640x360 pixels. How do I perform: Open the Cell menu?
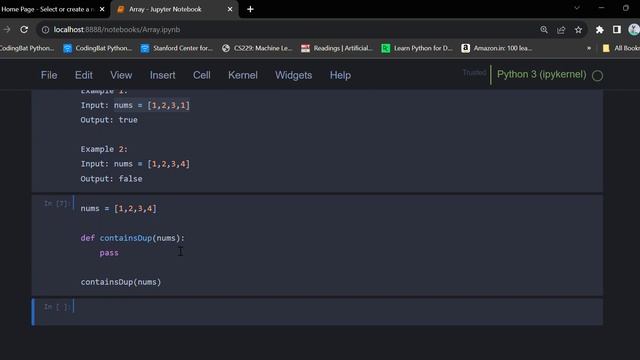pos(202,75)
